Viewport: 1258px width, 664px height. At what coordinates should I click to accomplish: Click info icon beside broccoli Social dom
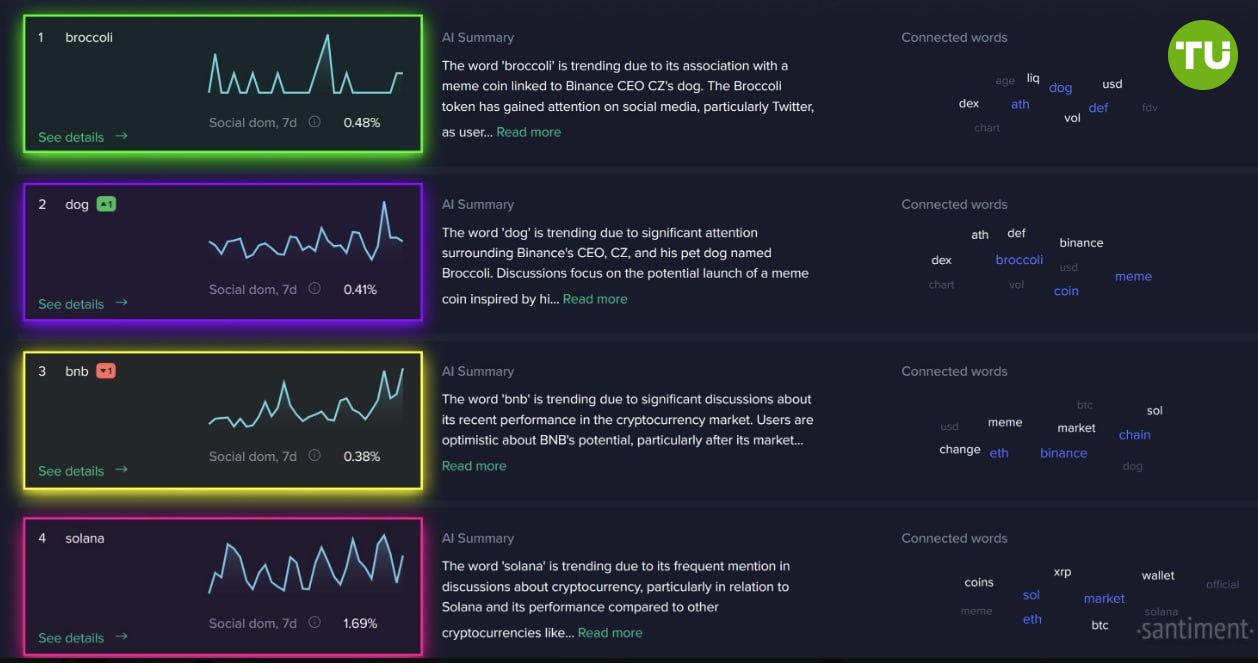click(314, 122)
